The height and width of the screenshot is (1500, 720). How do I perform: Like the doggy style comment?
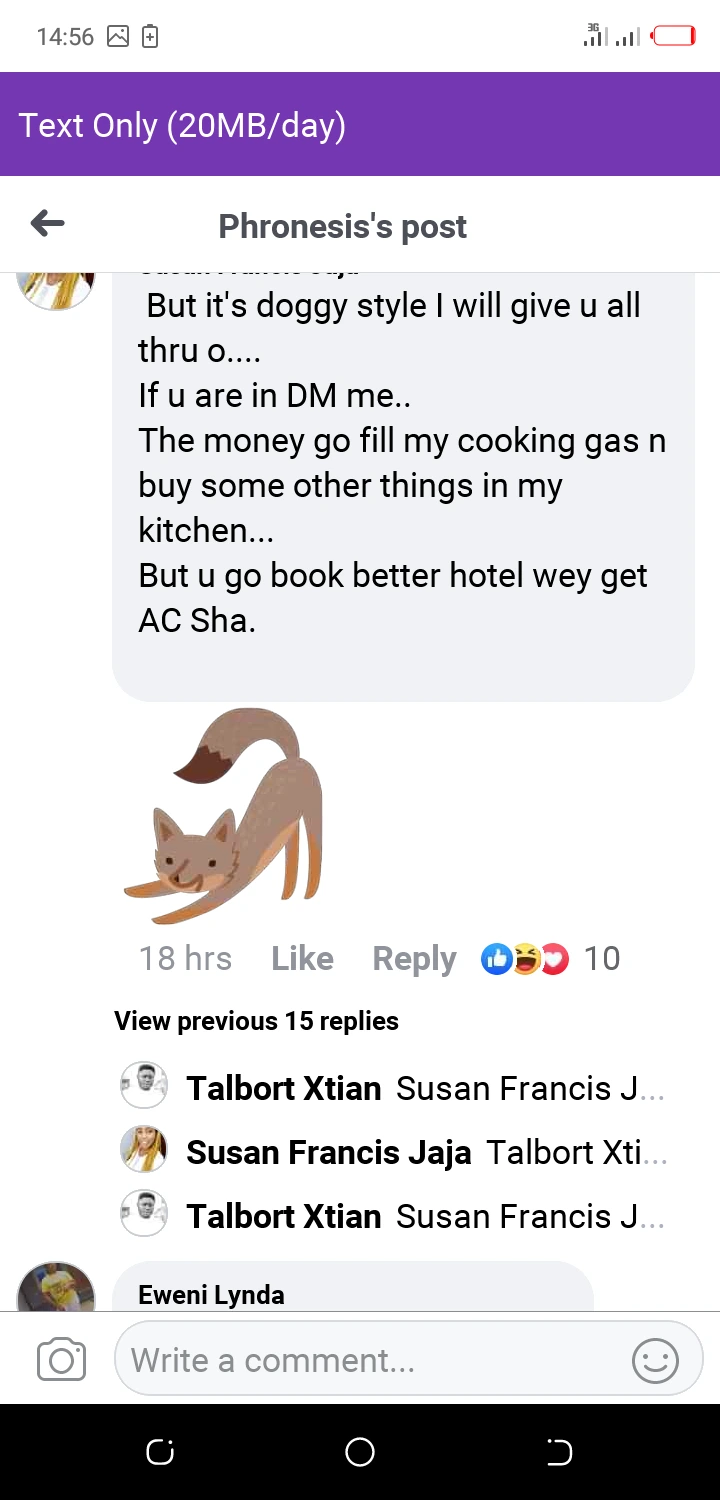tap(302, 959)
